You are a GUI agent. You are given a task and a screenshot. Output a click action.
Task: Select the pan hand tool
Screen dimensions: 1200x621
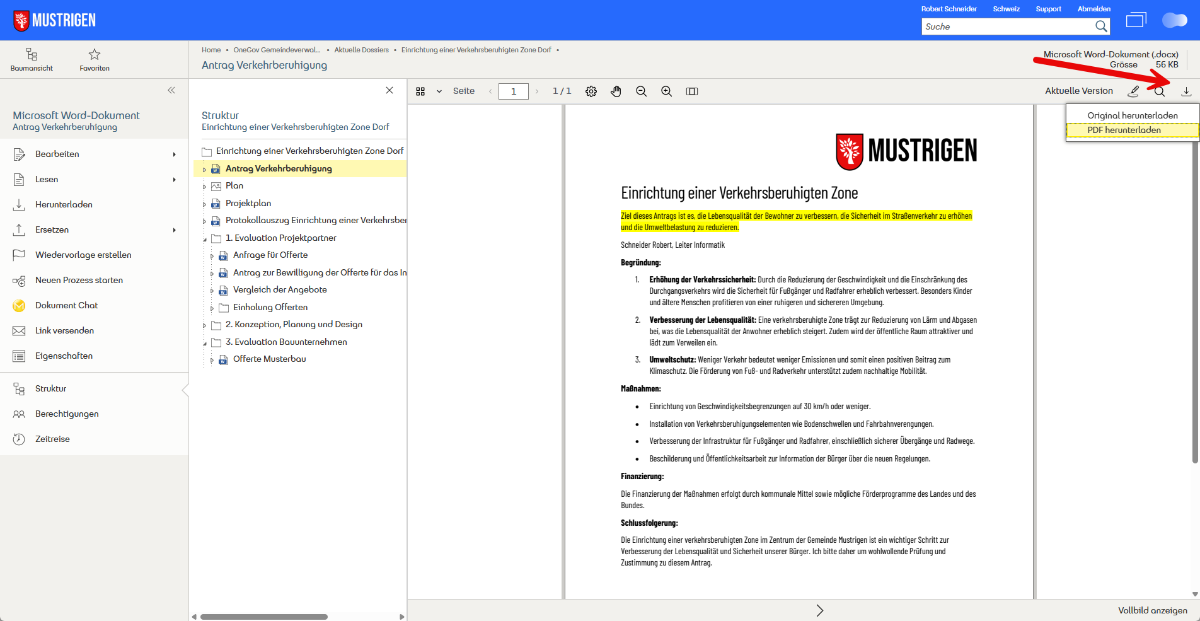click(616, 91)
